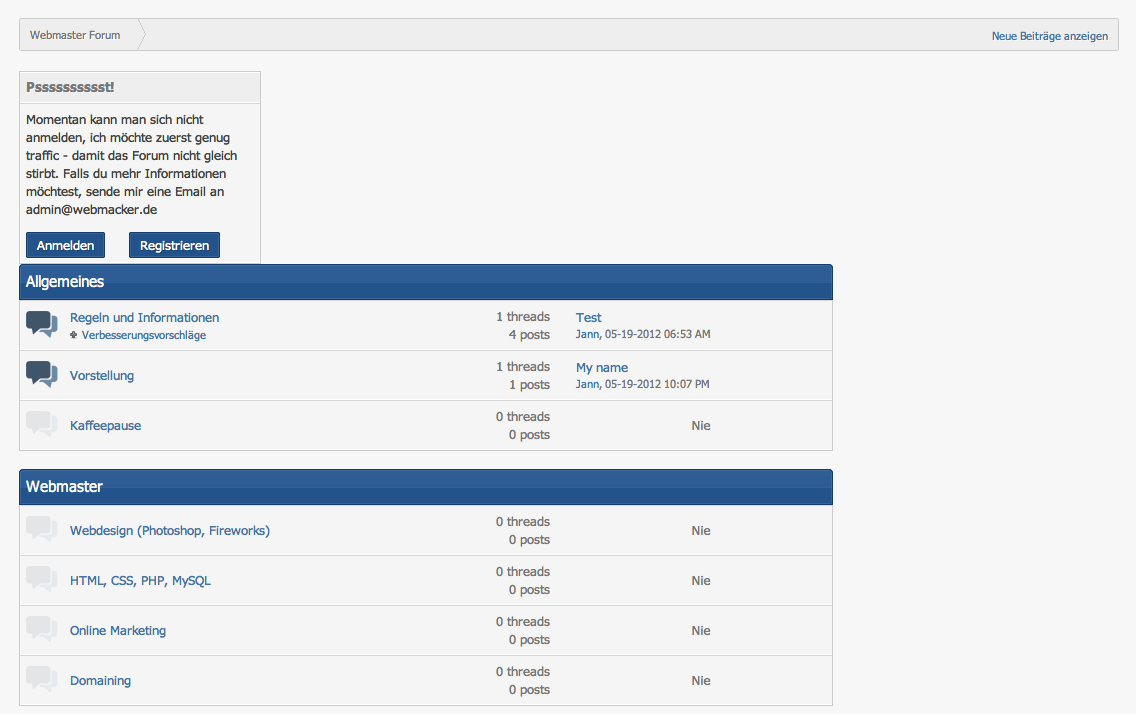Click the forum icon beside Regeln und Informationen
The height and width of the screenshot is (714, 1136).
click(42, 324)
